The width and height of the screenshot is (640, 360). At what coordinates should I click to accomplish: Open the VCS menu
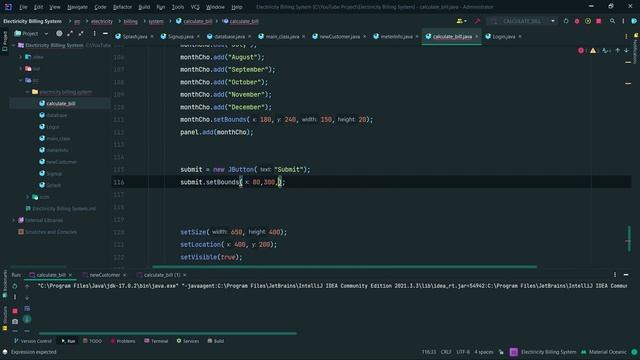click(195, 7)
